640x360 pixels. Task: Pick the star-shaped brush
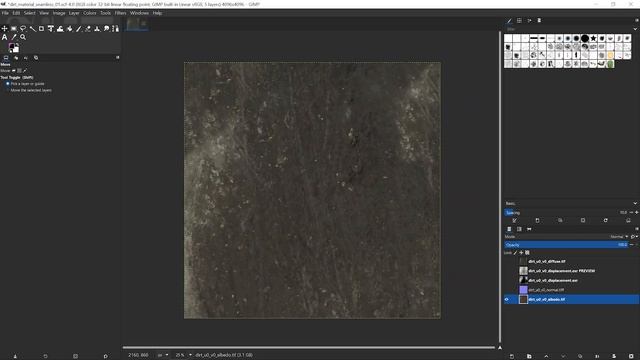click(x=593, y=38)
